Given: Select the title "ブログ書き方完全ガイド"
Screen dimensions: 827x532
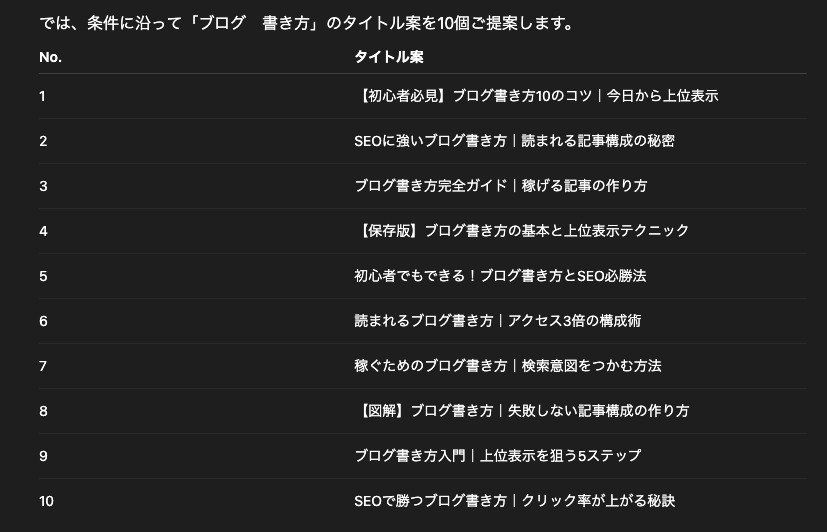Looking at the screenshot, I should tap(500, 186).
